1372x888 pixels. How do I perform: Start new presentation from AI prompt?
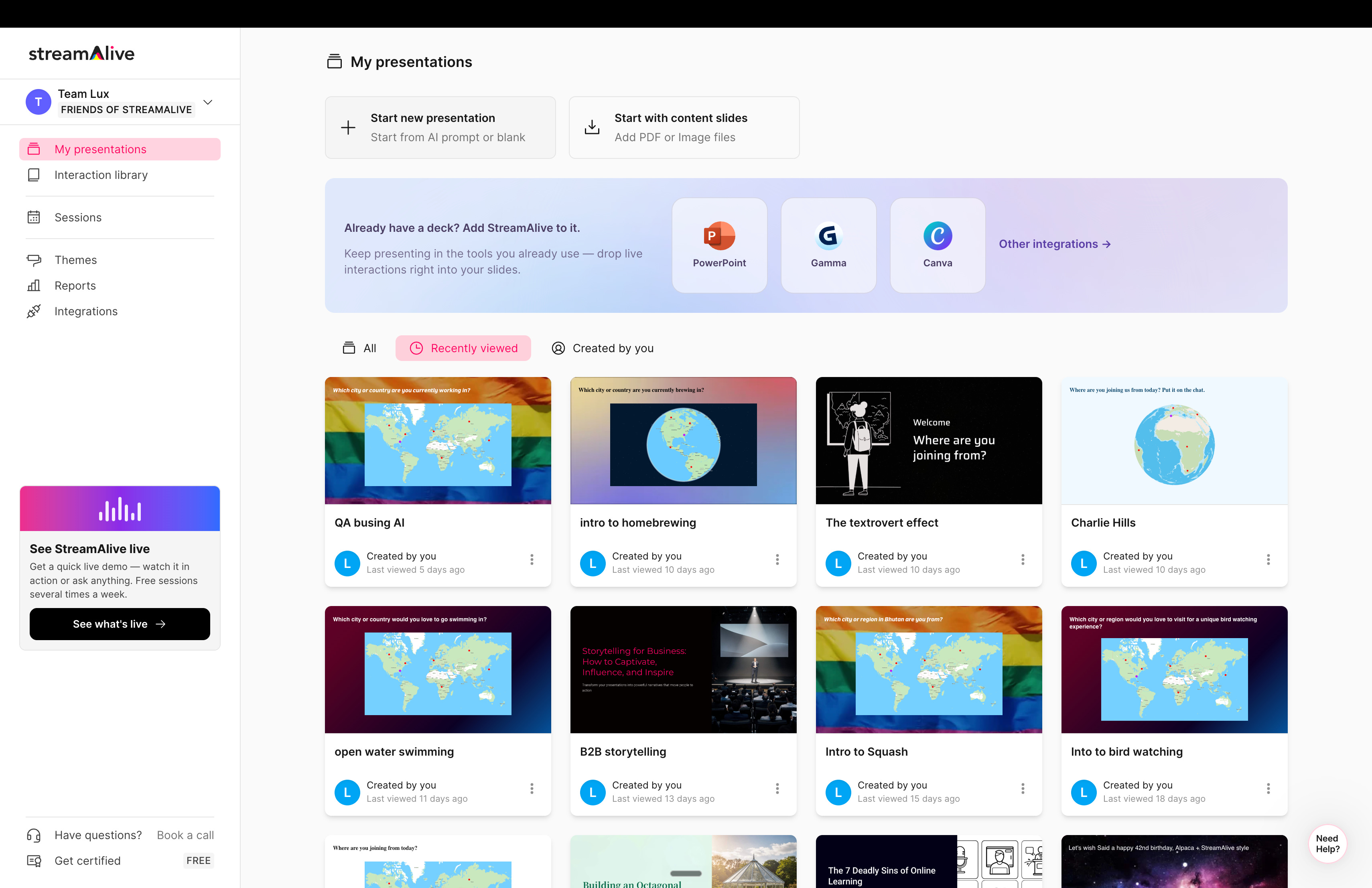coord(440,128)
